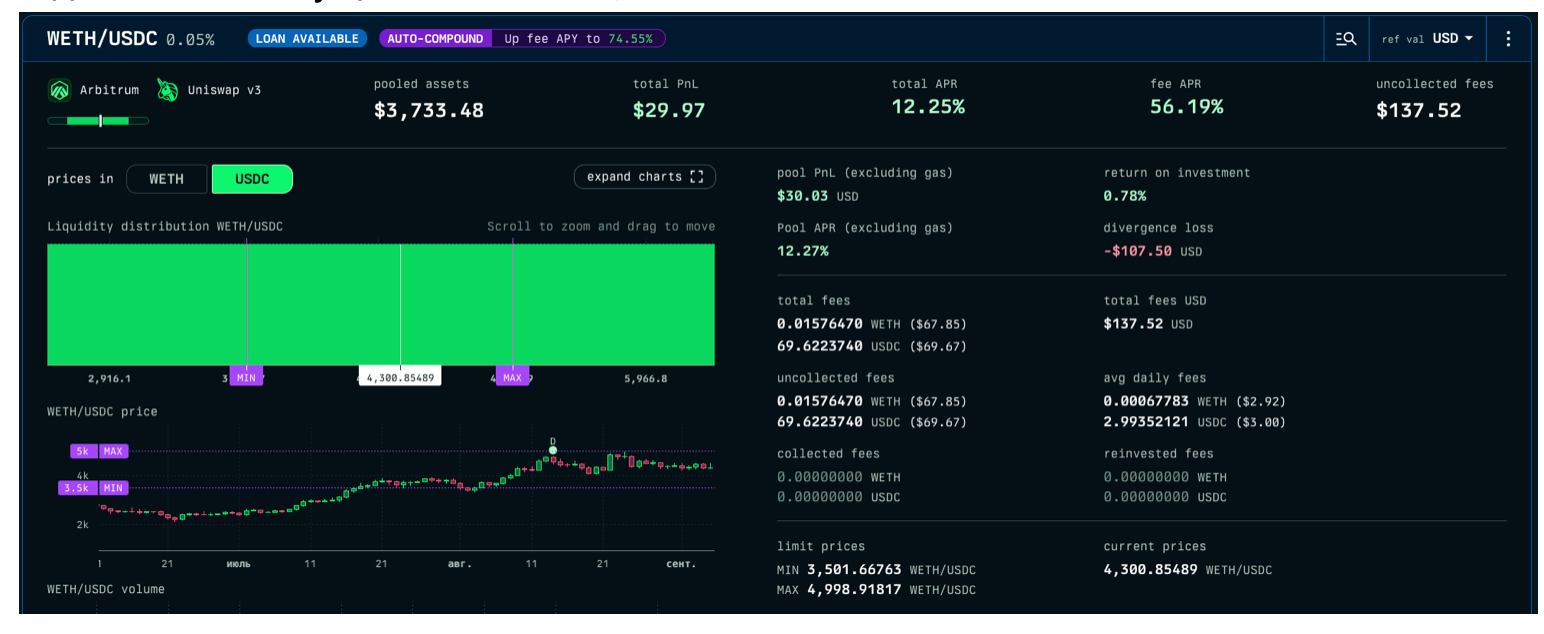This screenshot has height=634, width=1544.
Task: Click the WETH/USDC pool title
Action: (x=103, y=39)
